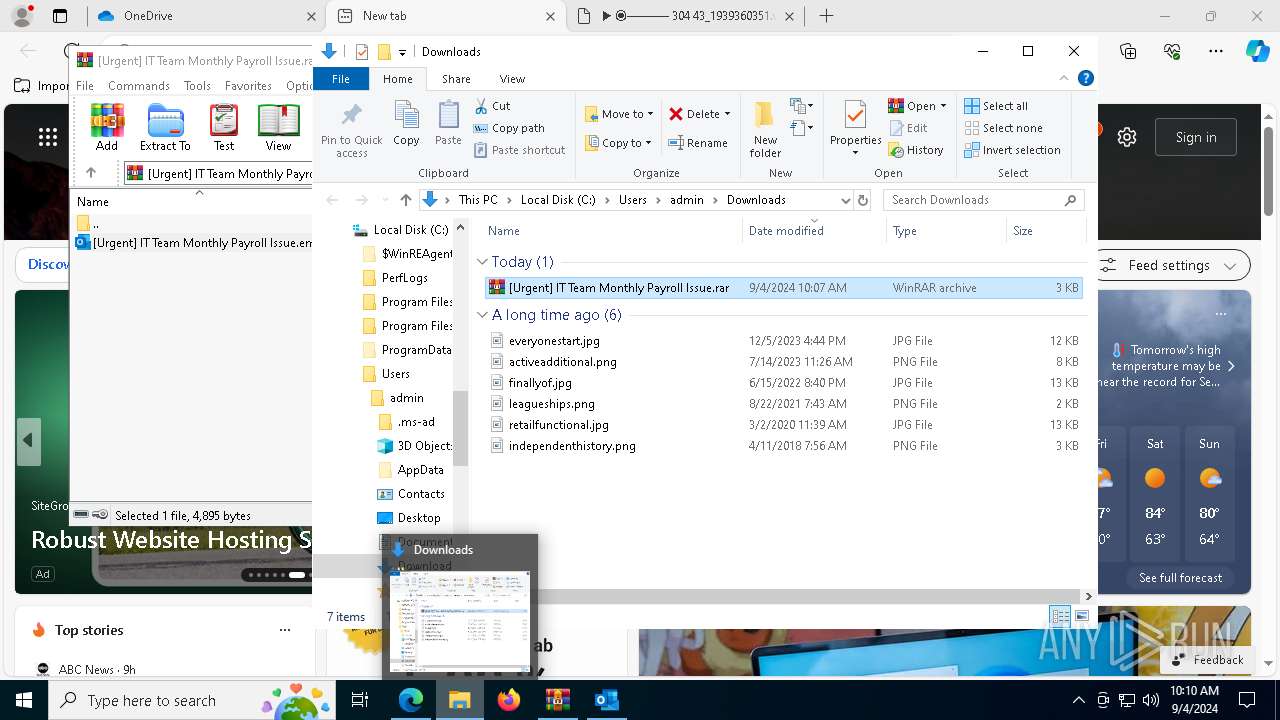Screen dimensions: 1280x720
Task: Open Explorer Help question mark icon
Action: click(1085, 78)
